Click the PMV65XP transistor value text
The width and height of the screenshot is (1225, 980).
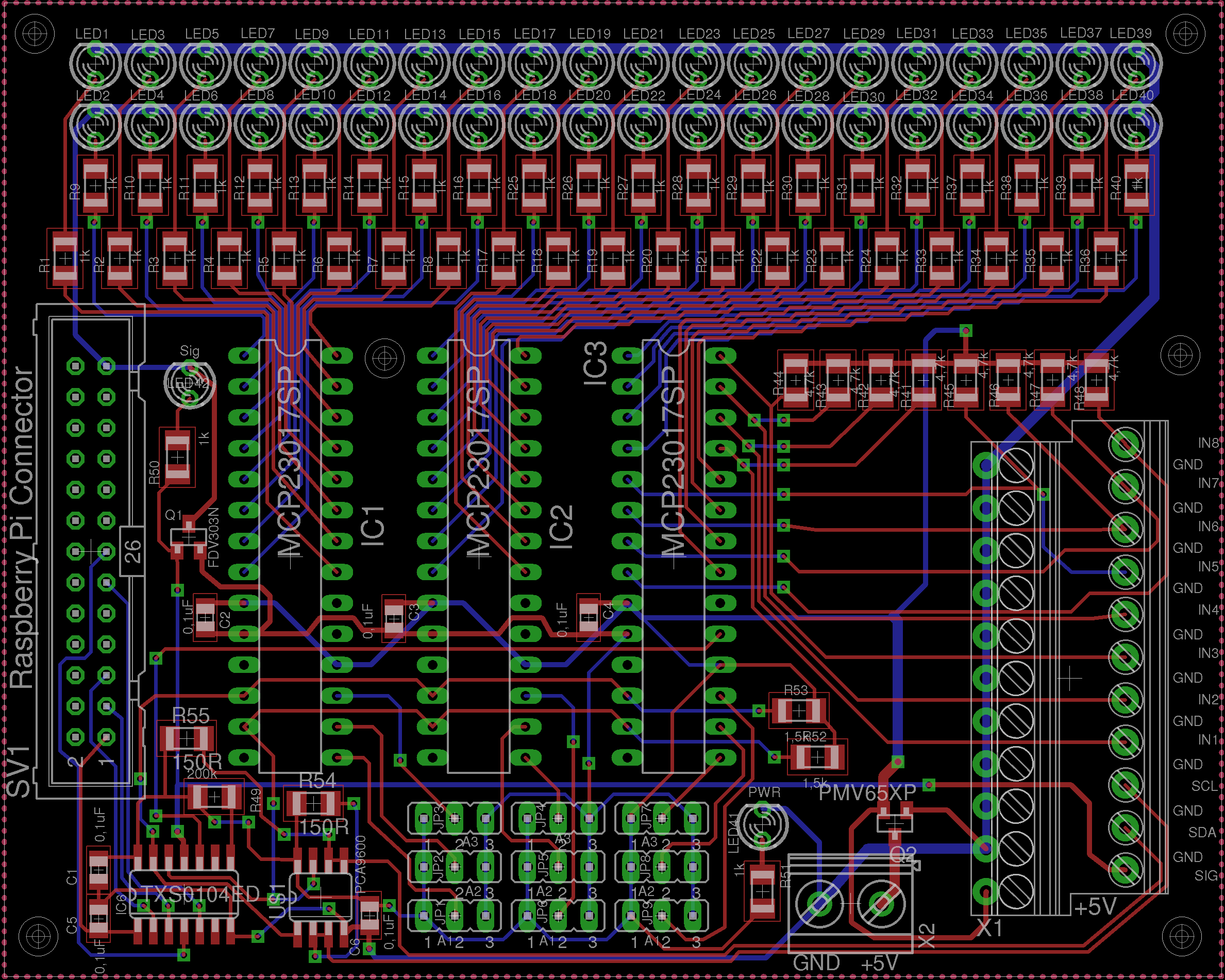[867, 792]
